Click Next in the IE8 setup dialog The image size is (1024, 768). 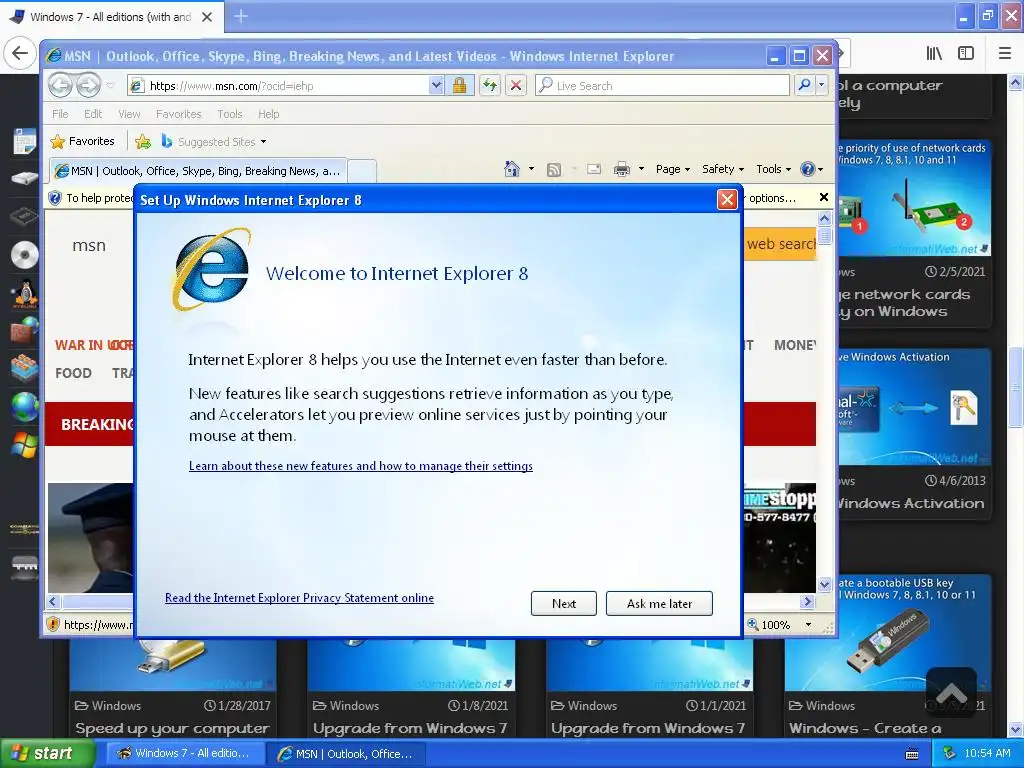point(564,603)
